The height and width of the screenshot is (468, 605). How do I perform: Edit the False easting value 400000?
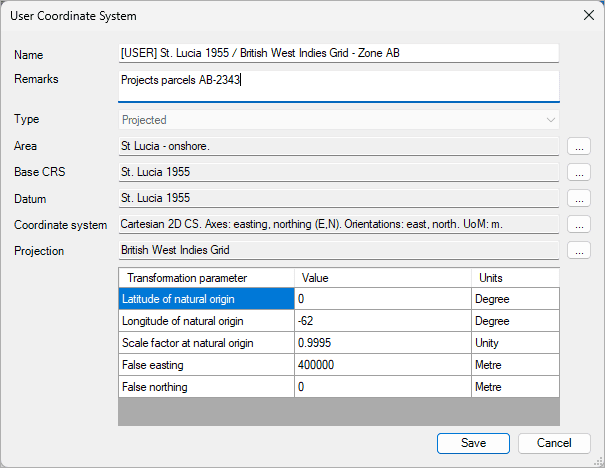(x=382, y=365)
